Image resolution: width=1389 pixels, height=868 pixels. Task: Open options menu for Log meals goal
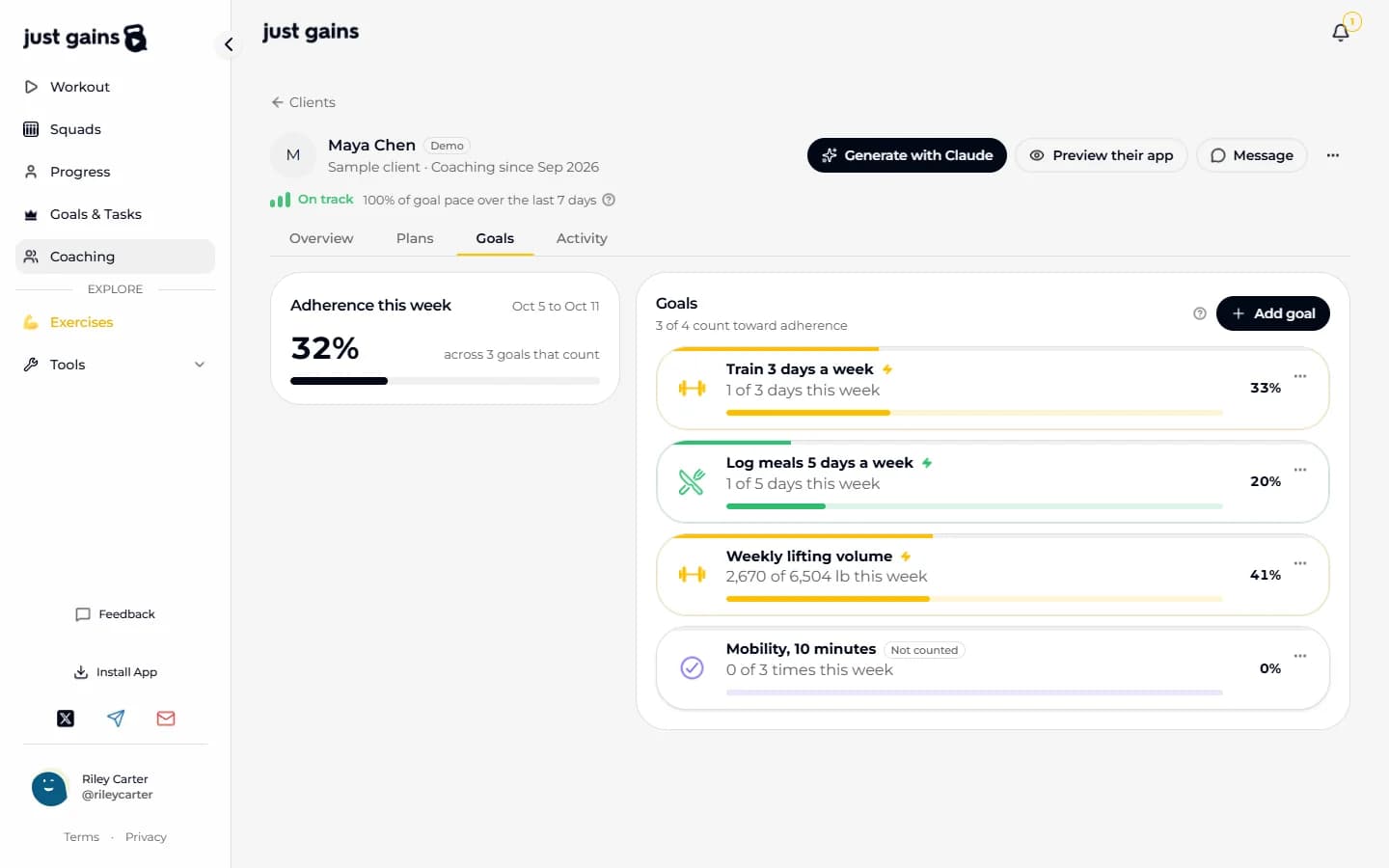tap(1300, 470)
